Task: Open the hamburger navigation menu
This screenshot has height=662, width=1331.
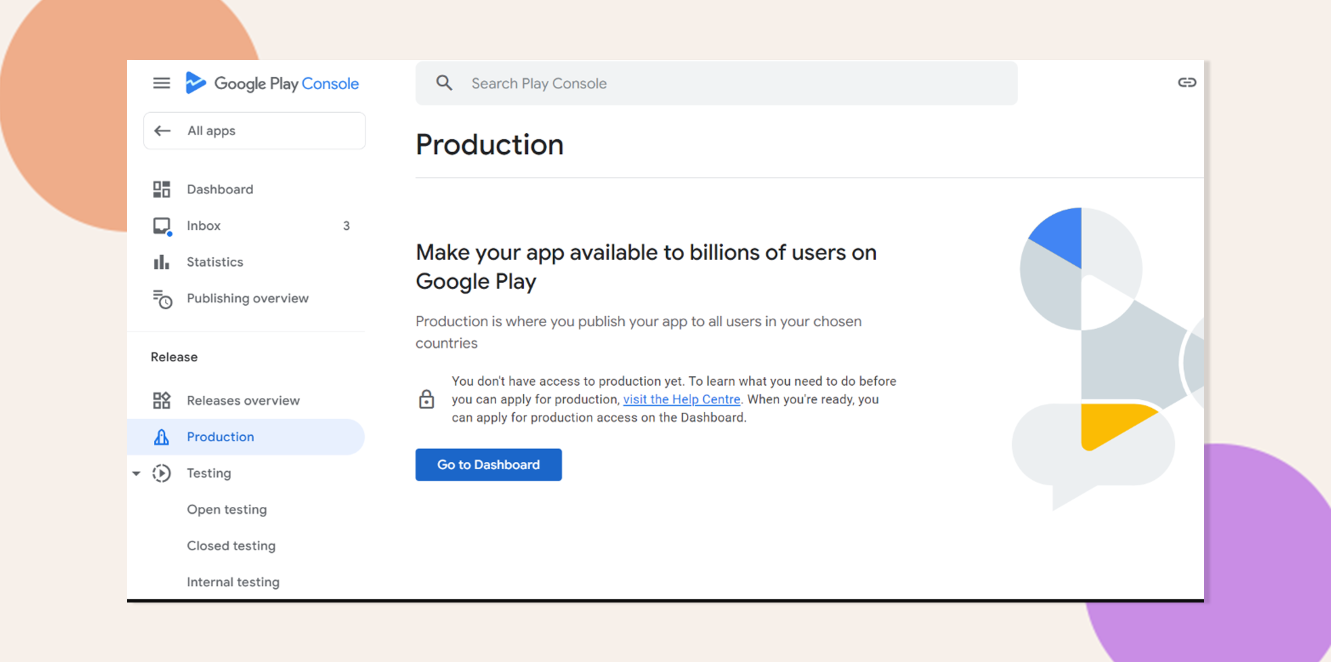Action: coord(161,83)
